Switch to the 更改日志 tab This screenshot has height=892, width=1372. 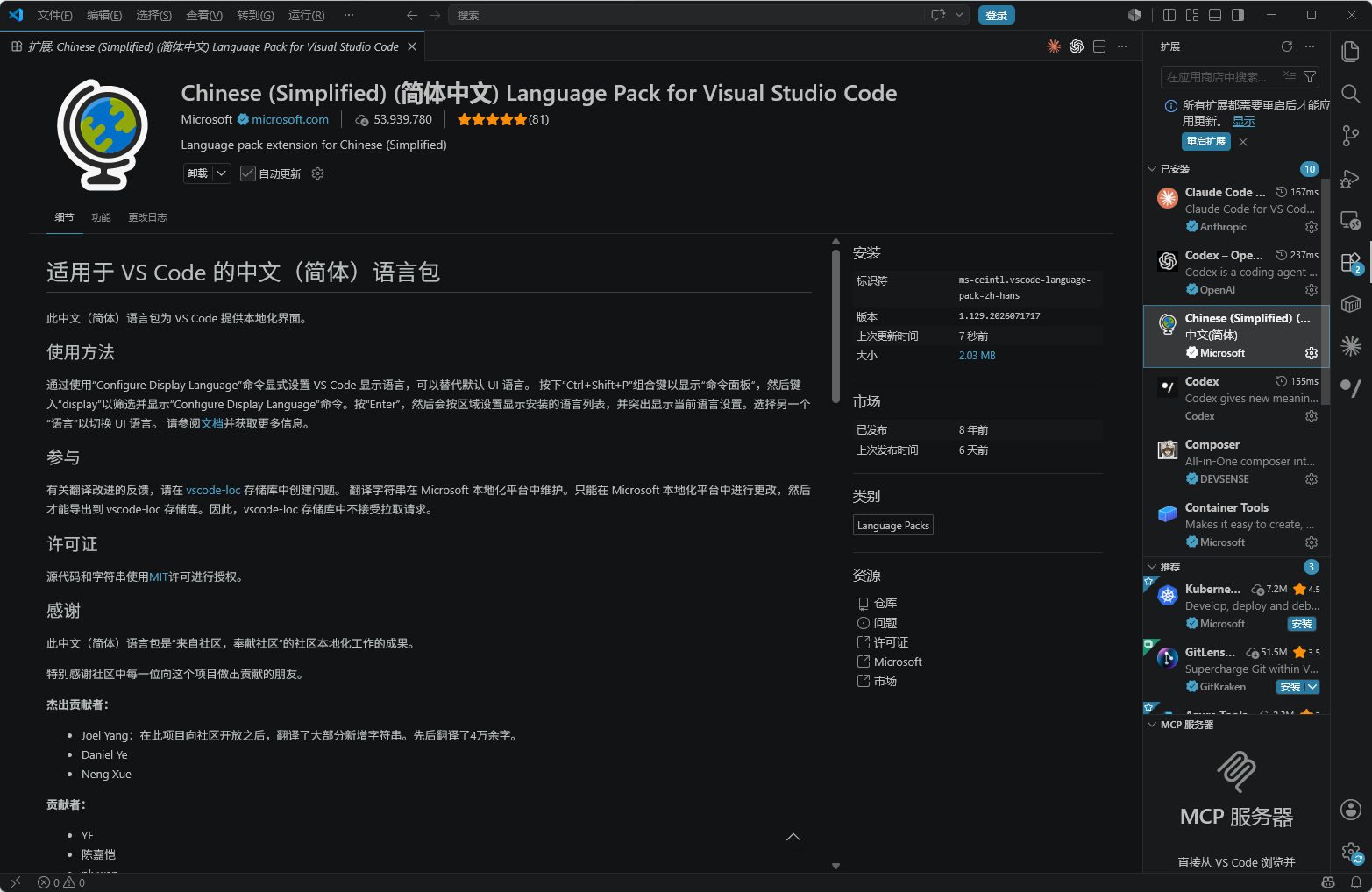(147, 217)
